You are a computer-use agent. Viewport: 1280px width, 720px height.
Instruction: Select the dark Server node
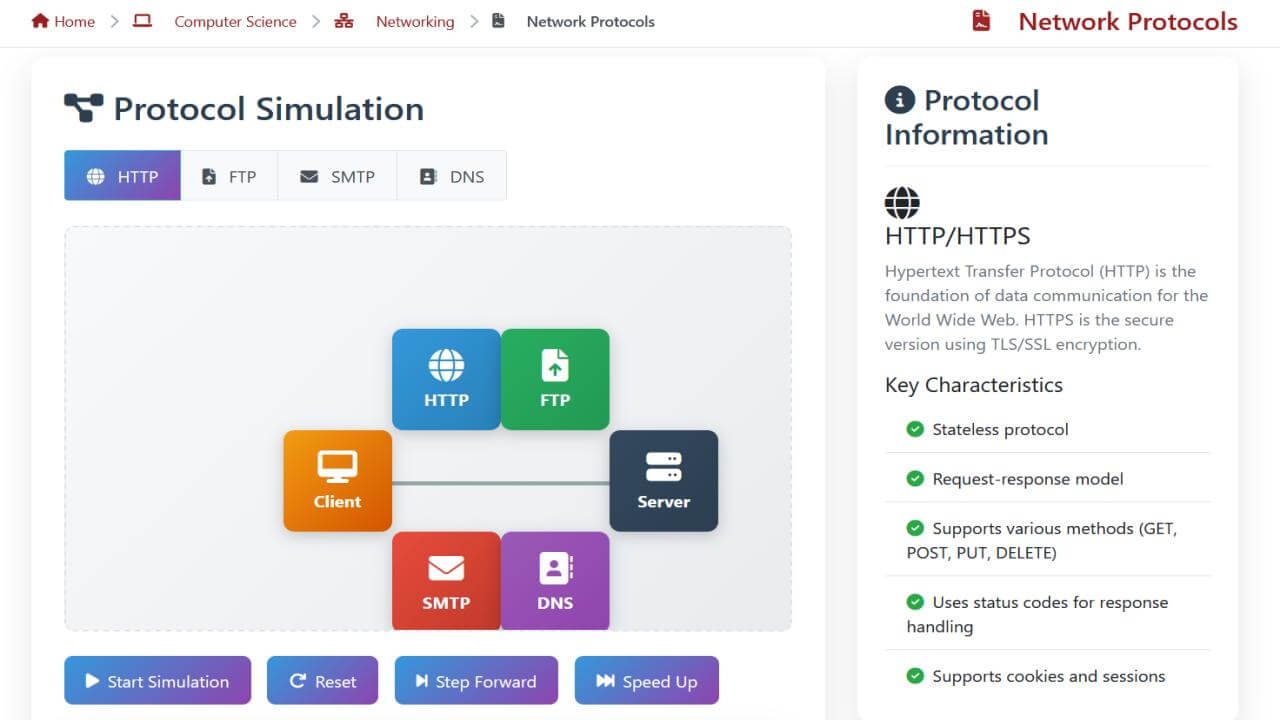664,481
